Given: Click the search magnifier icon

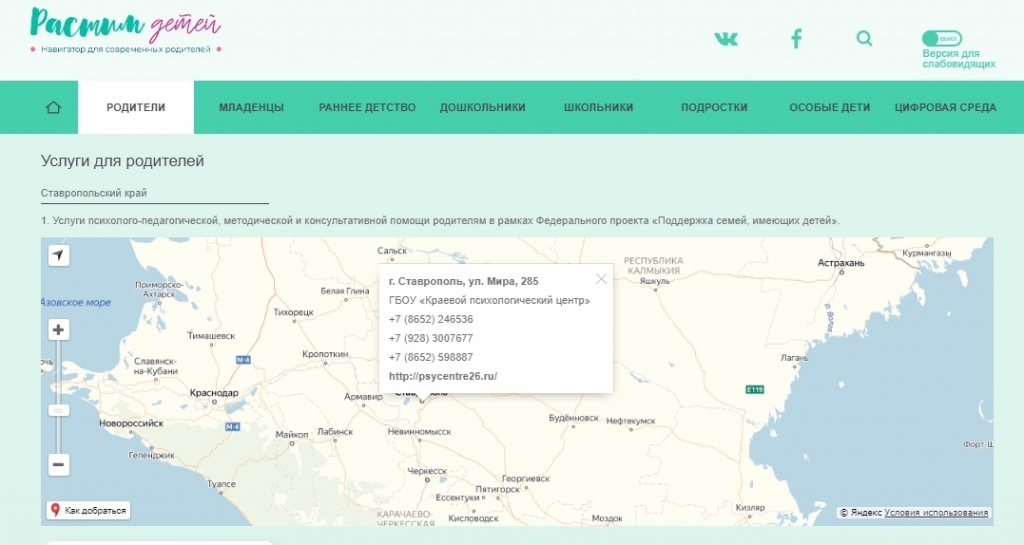Looking at the screenshot, I should pyautogui.click(x=864, y=39).
